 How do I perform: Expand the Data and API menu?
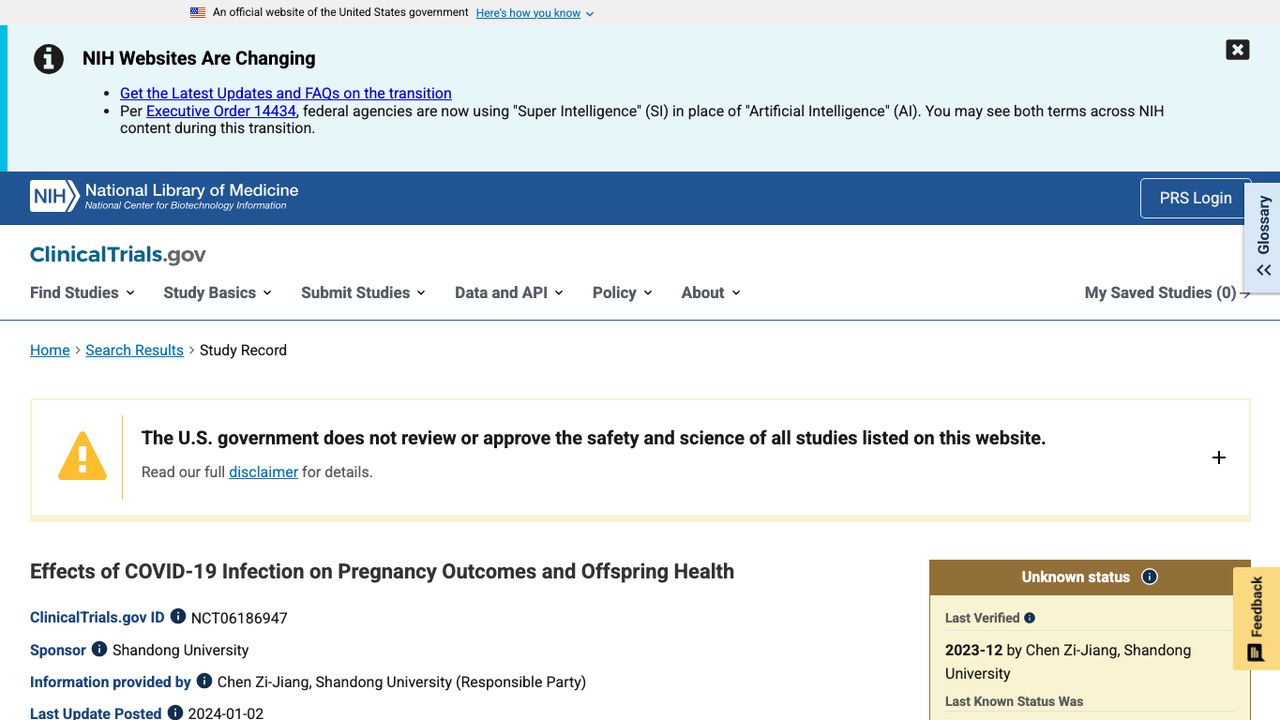pos(509,293)
